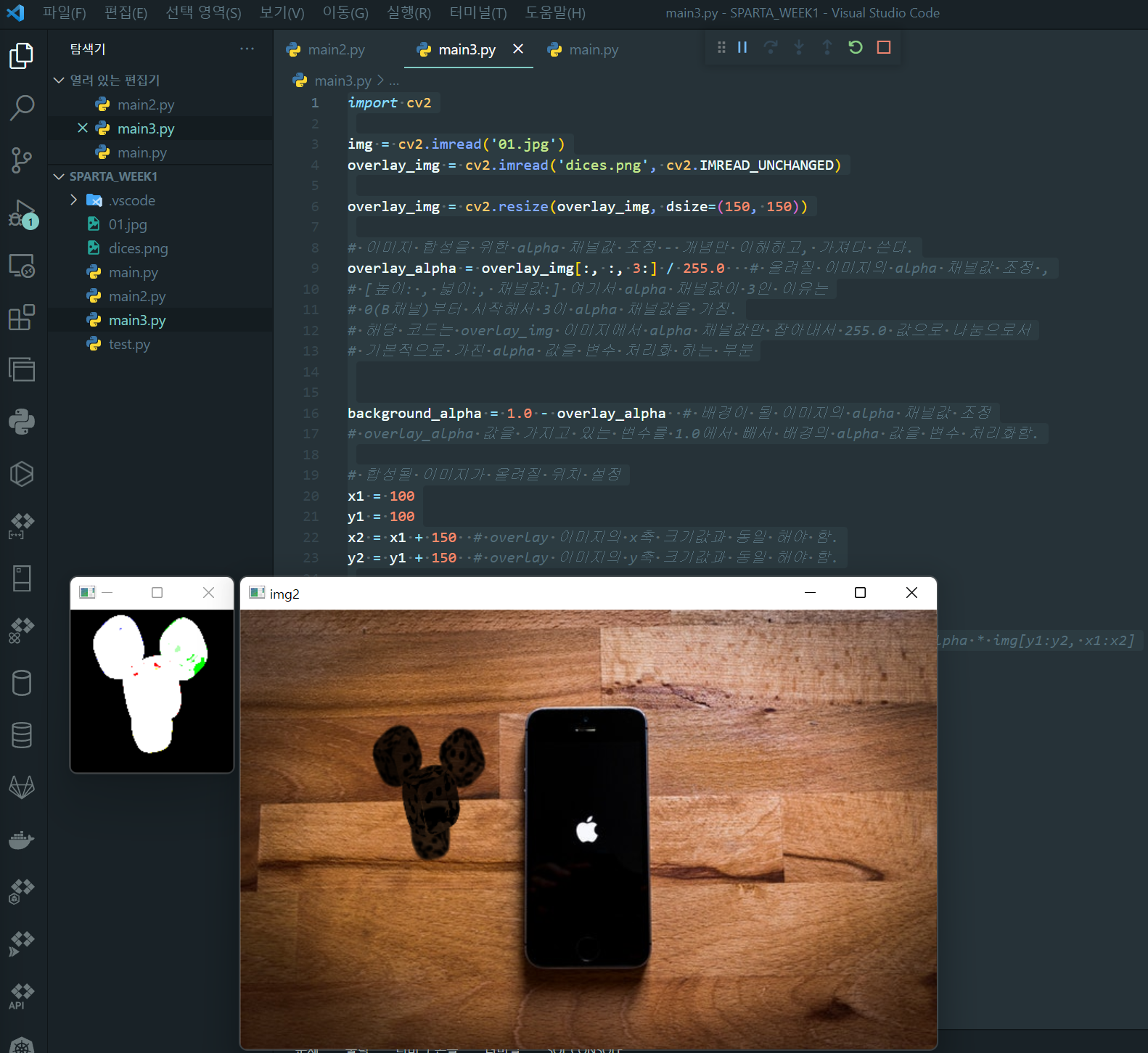Open dices.png in the file tree
1148x1053 pixels.
tap(160, 248)
